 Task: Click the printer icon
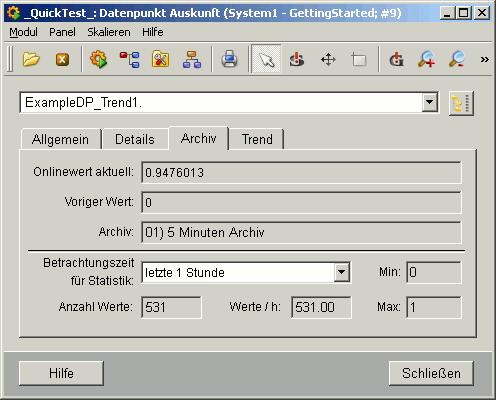pyautogui.click(x=229, y=60)
